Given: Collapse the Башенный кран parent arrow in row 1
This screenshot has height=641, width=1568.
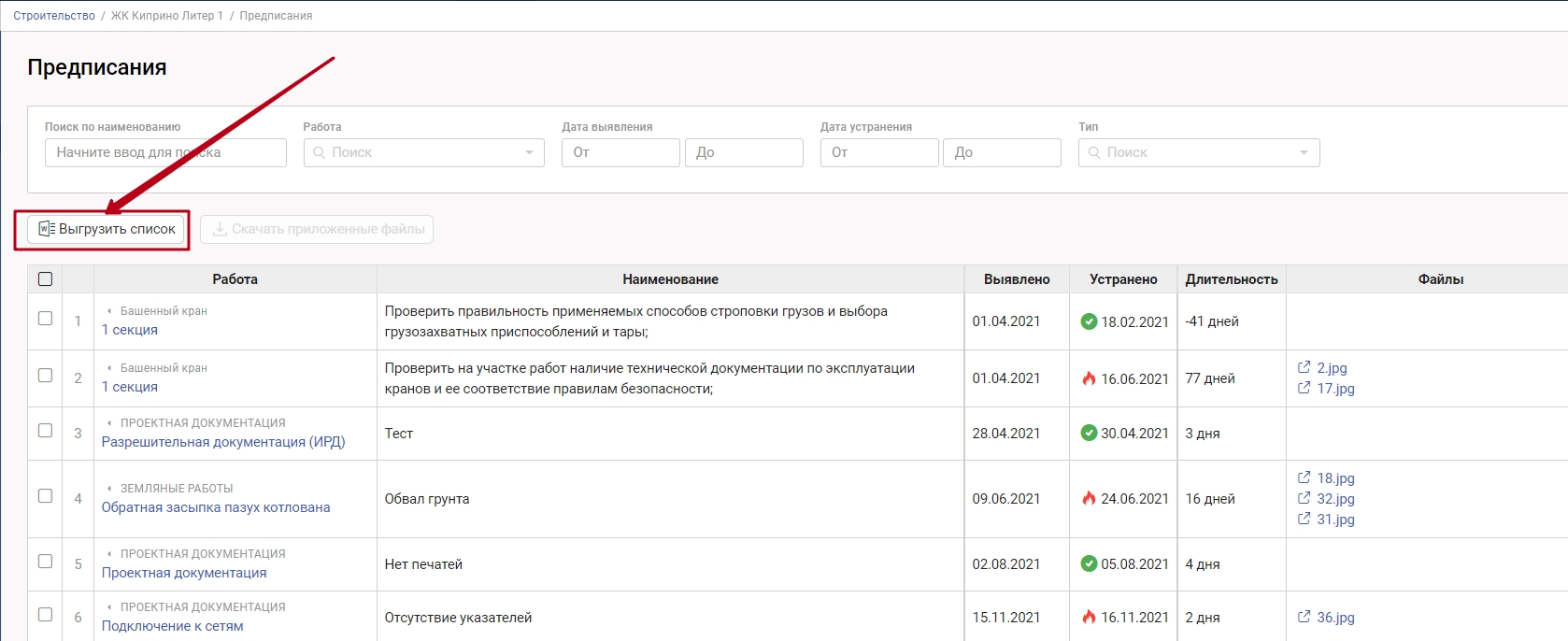Looking at the screenshot, I should click(x=109, y=311).
